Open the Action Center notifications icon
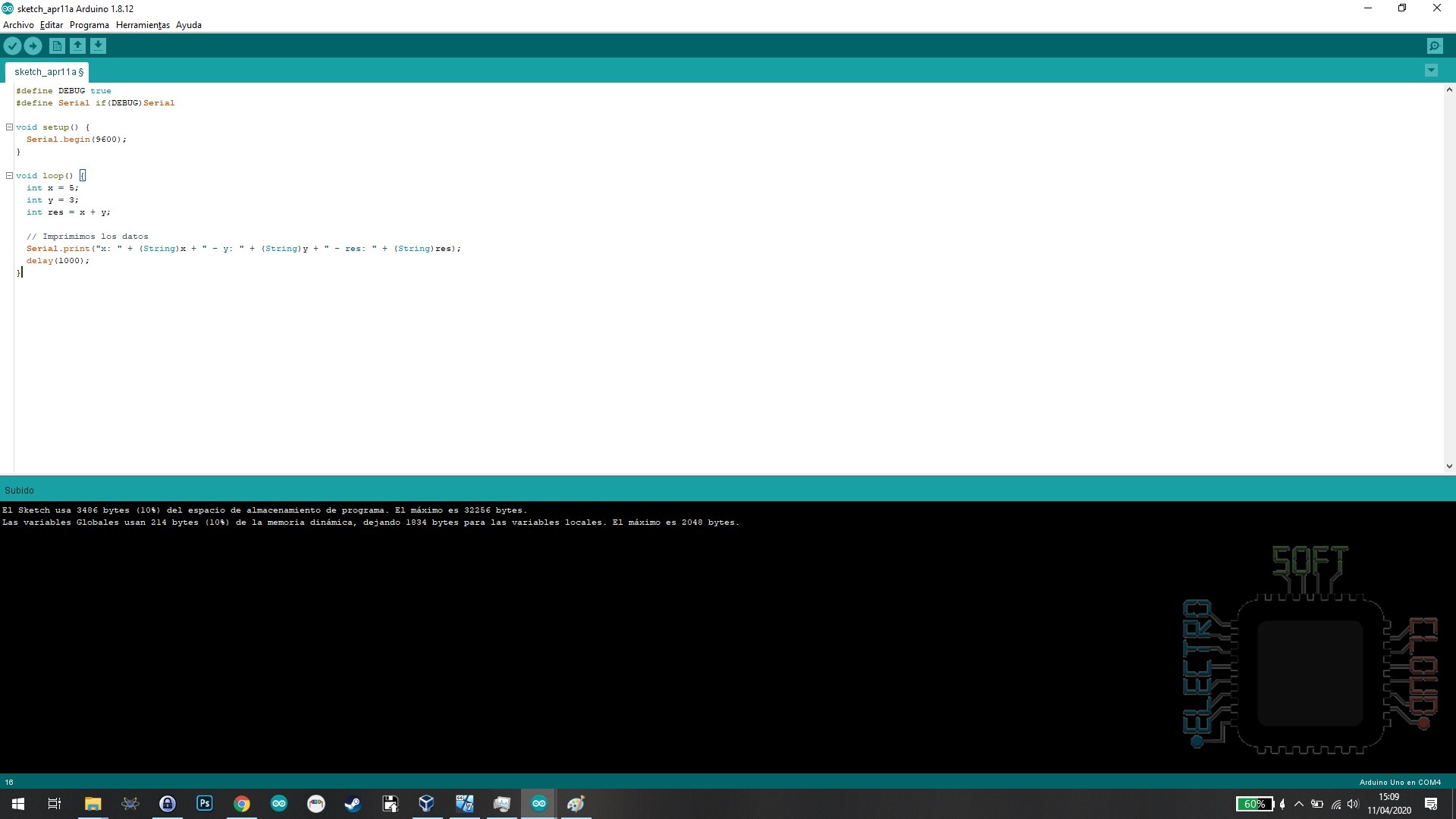The height and width of the screenshot is (819, 1456). [x=1431, y=804]
